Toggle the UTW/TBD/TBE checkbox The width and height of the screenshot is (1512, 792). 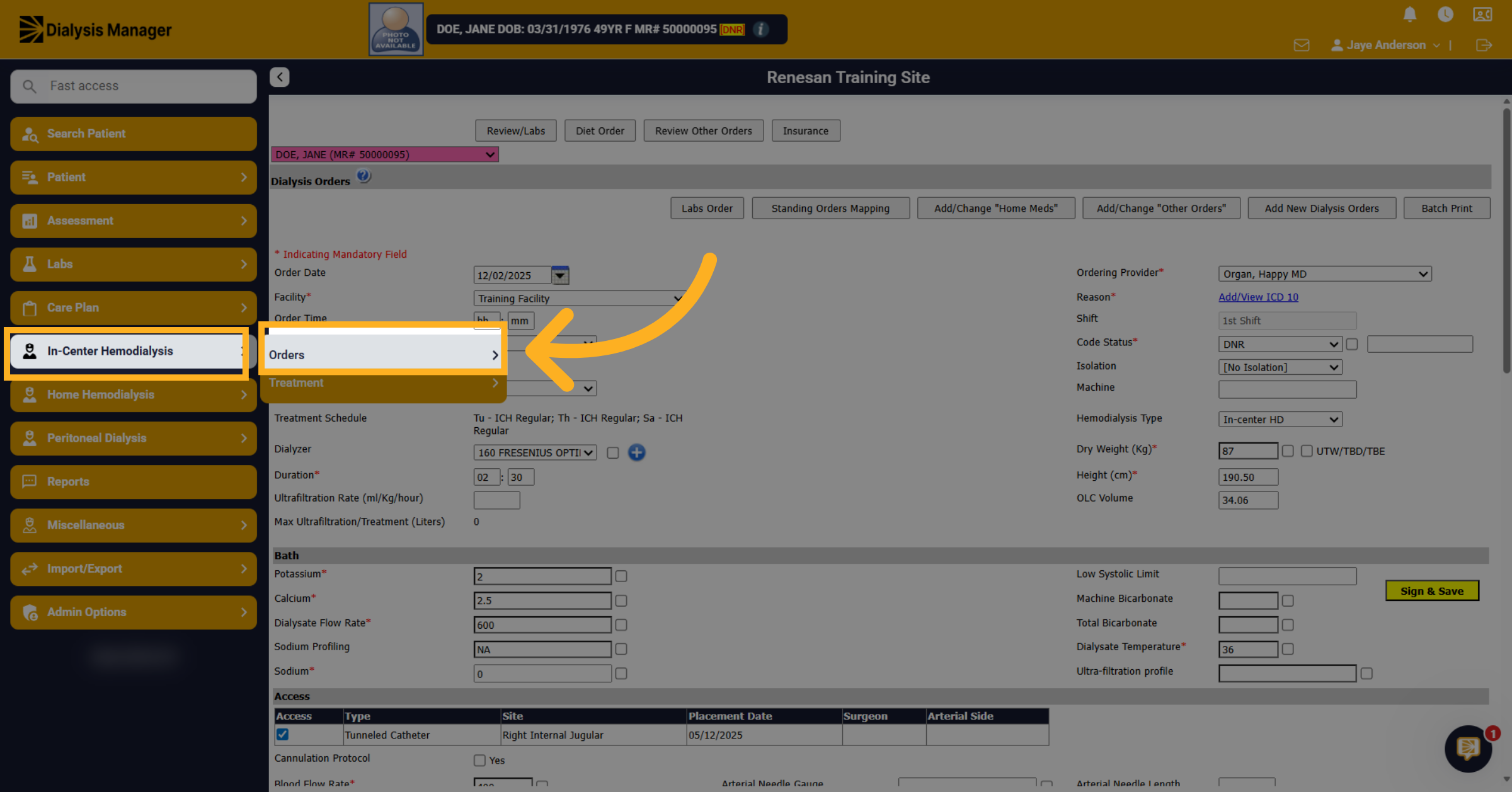click(x=1307, y=451)
